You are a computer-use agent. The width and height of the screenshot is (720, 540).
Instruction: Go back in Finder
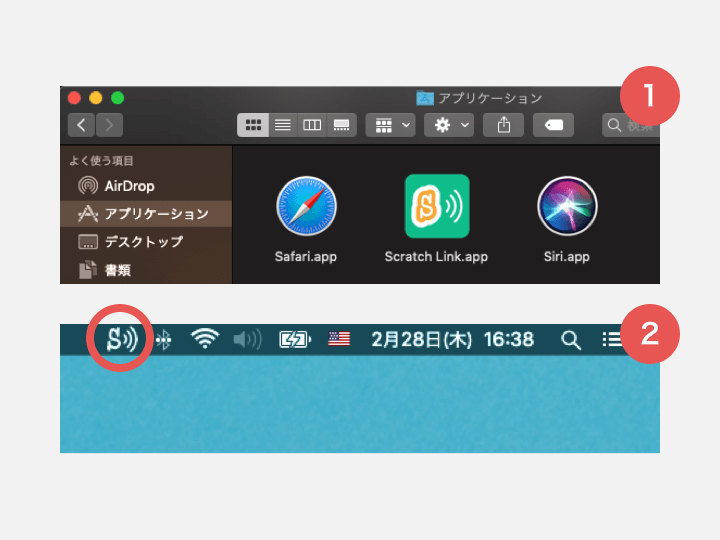pos(81,125)
